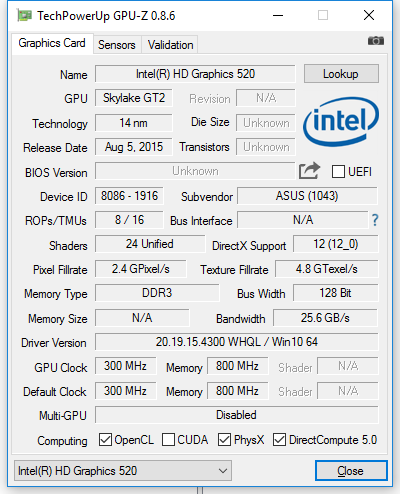The image size is (400, 494).
Task: Toggle the PhysX checkbox
Action: pos(224,440)
